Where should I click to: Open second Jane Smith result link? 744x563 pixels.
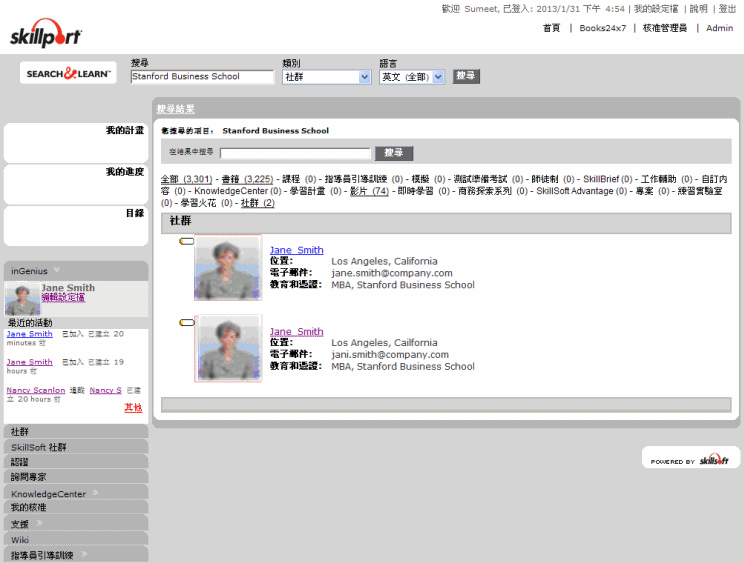click(x=297, y=332)
